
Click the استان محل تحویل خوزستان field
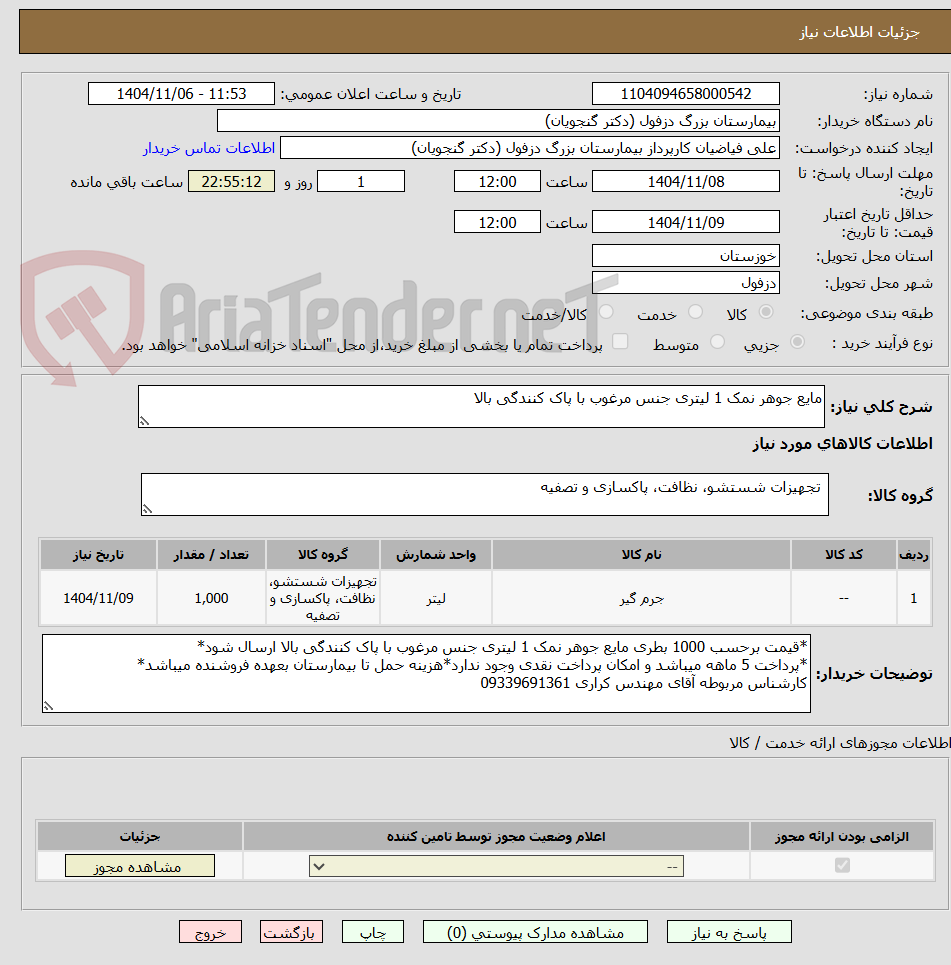coord(686,255)
